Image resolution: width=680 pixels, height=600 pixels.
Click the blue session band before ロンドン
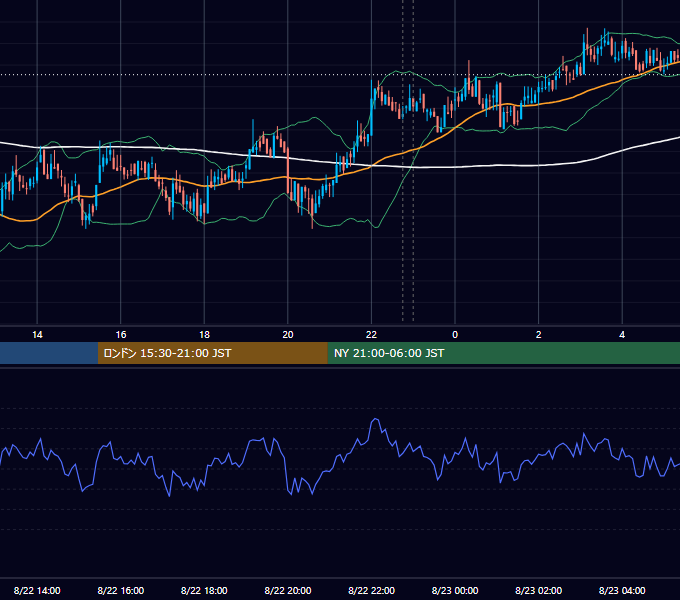[x=49, y=353]
